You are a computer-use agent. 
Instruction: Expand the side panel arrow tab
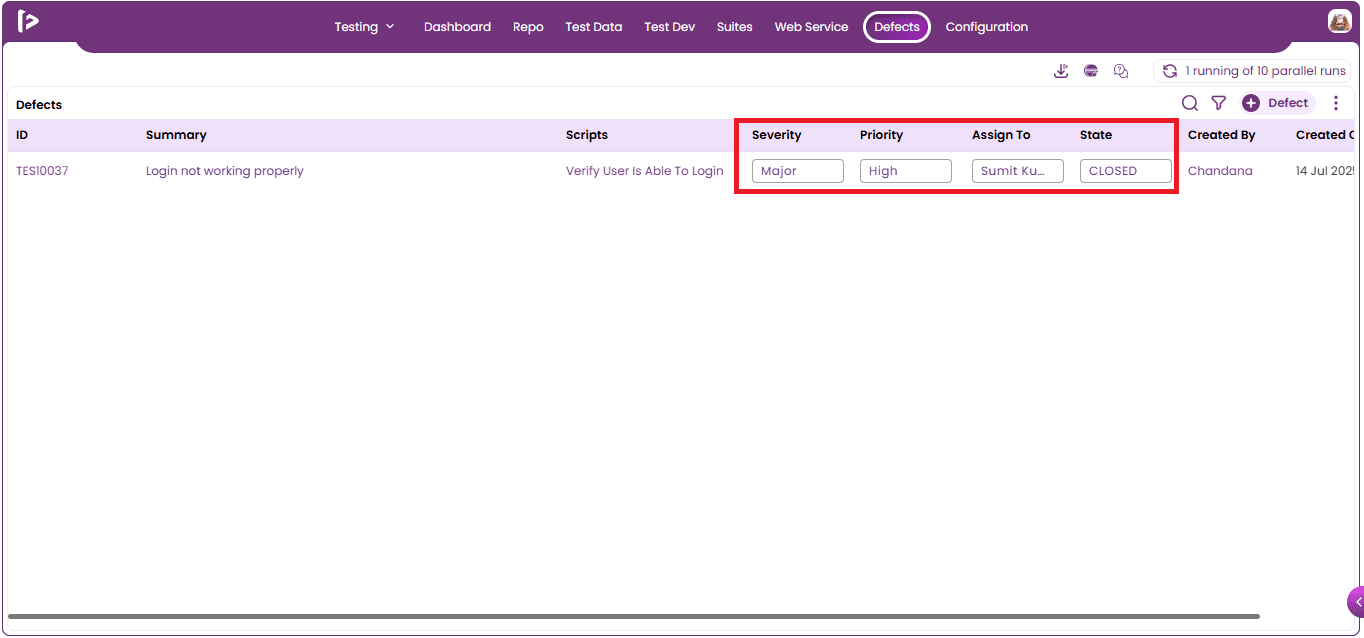pos(1356,602)
